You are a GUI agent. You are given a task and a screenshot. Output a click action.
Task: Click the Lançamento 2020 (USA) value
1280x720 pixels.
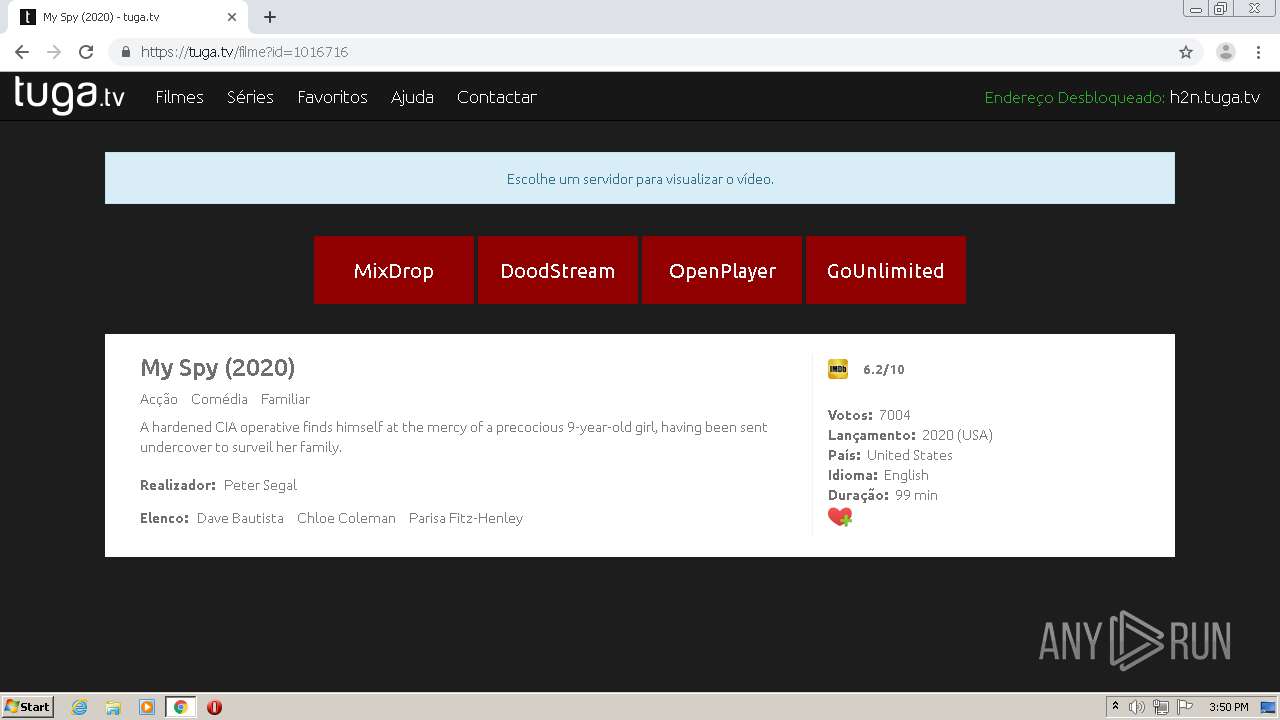click(957, 435)
